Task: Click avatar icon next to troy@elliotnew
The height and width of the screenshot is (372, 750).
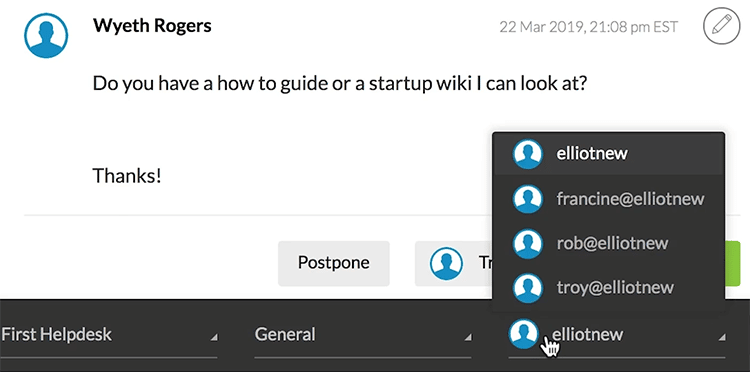Action: pos(527,288)
